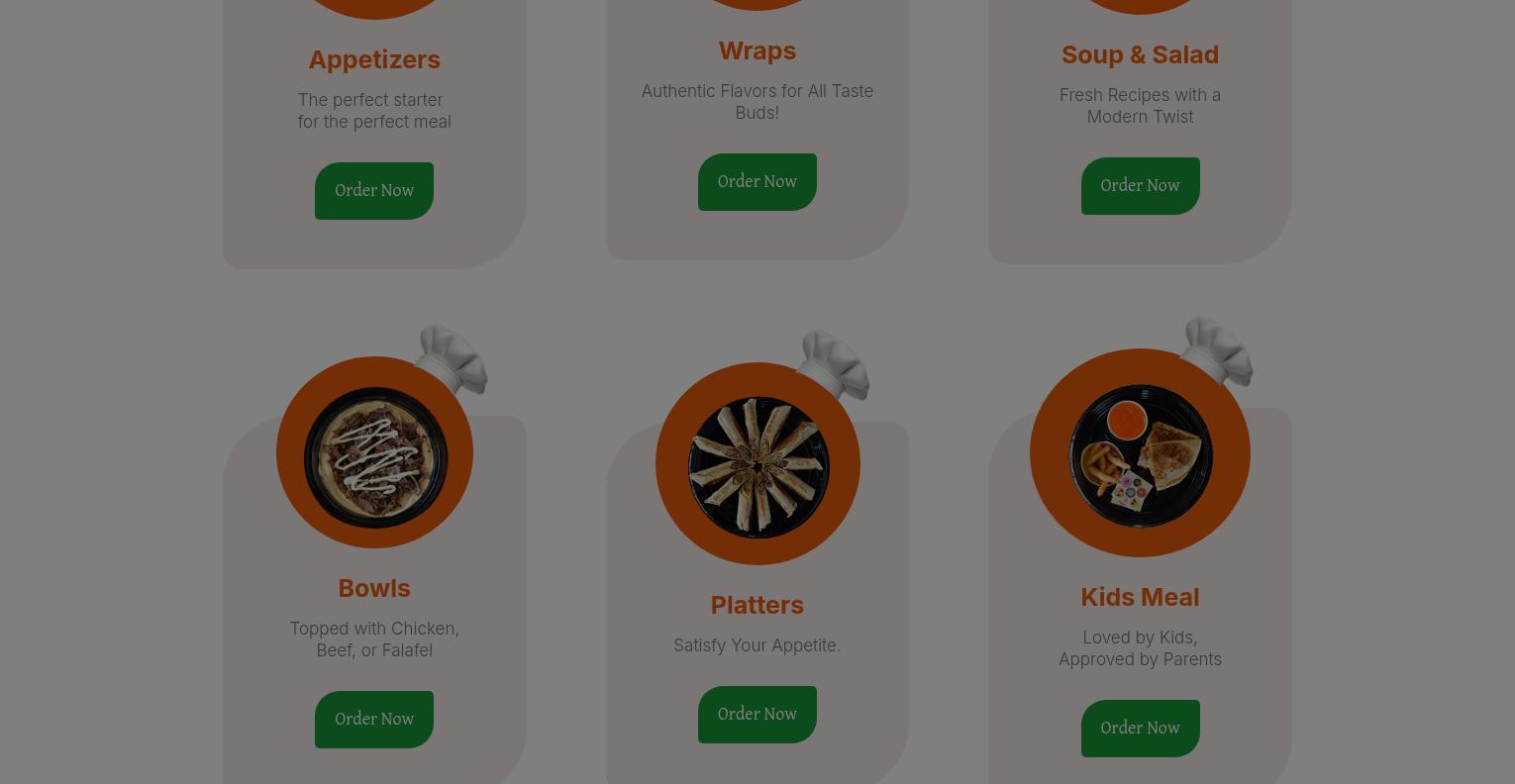Click the 'Satisfy Your Appetite.' text

point(757,645)
